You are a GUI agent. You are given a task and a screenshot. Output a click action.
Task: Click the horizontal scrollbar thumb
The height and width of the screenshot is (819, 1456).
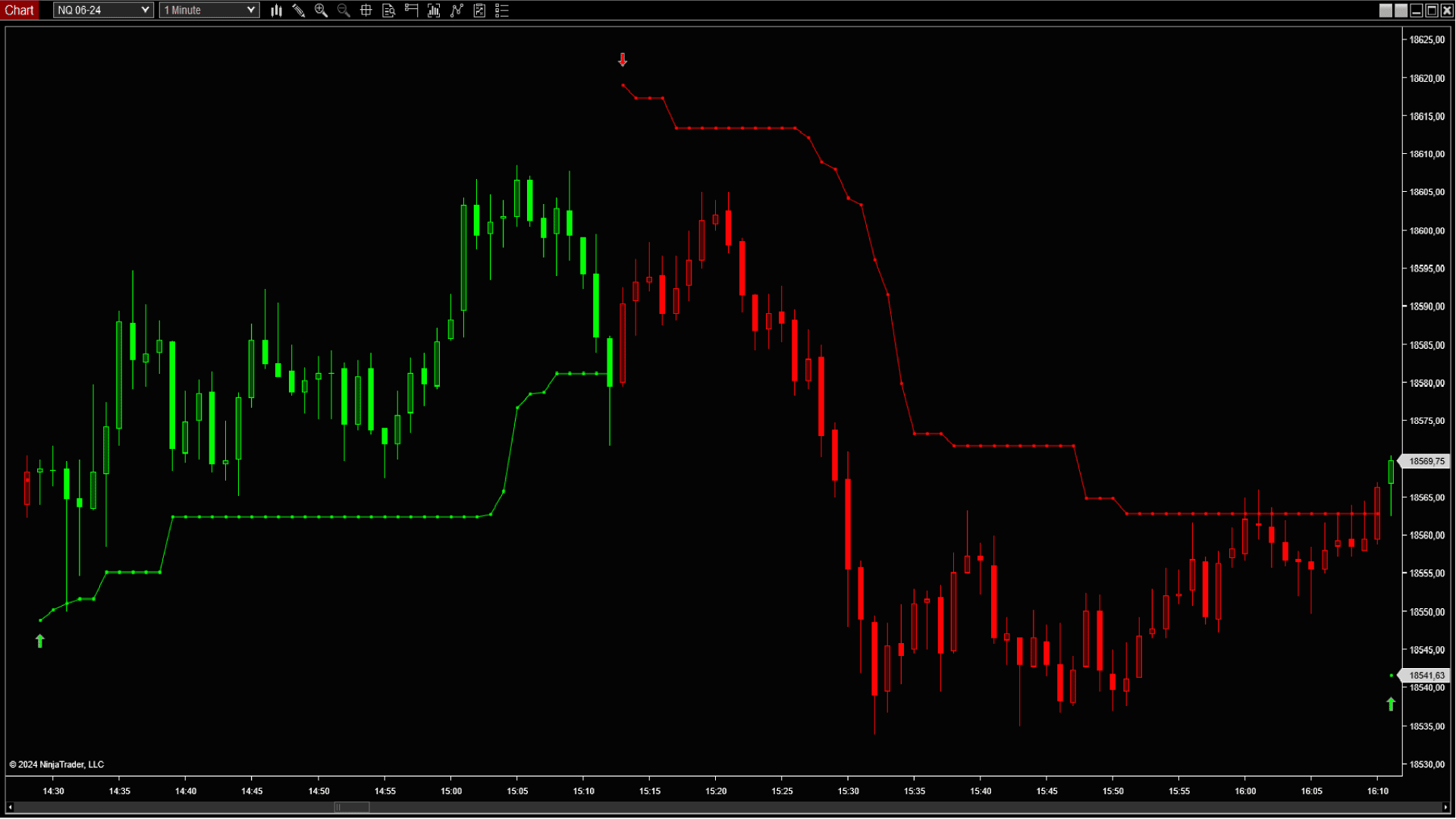pyautogui.click(x=352, y=807)
